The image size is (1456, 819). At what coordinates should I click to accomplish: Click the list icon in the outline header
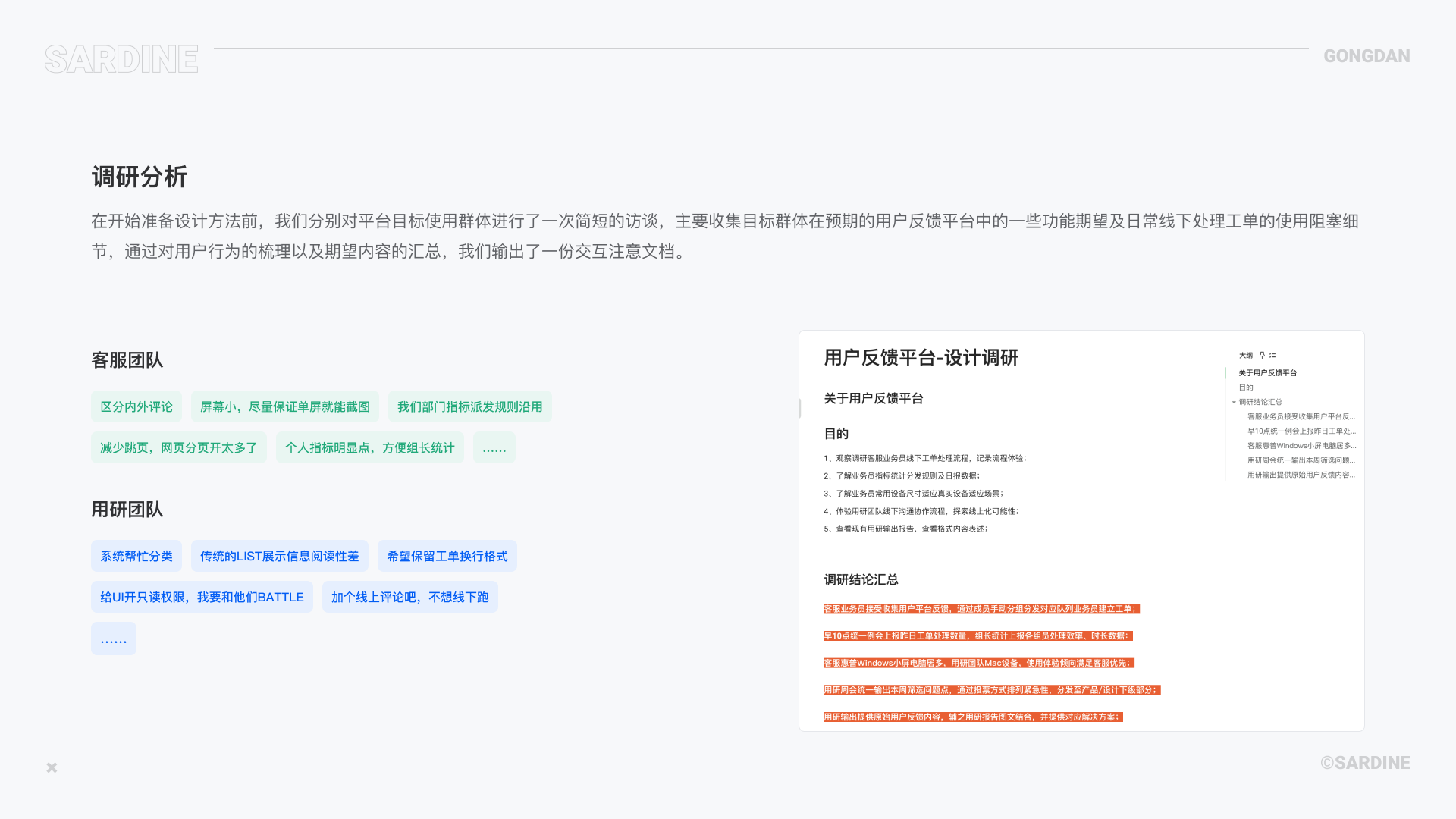pos(1272,355)
